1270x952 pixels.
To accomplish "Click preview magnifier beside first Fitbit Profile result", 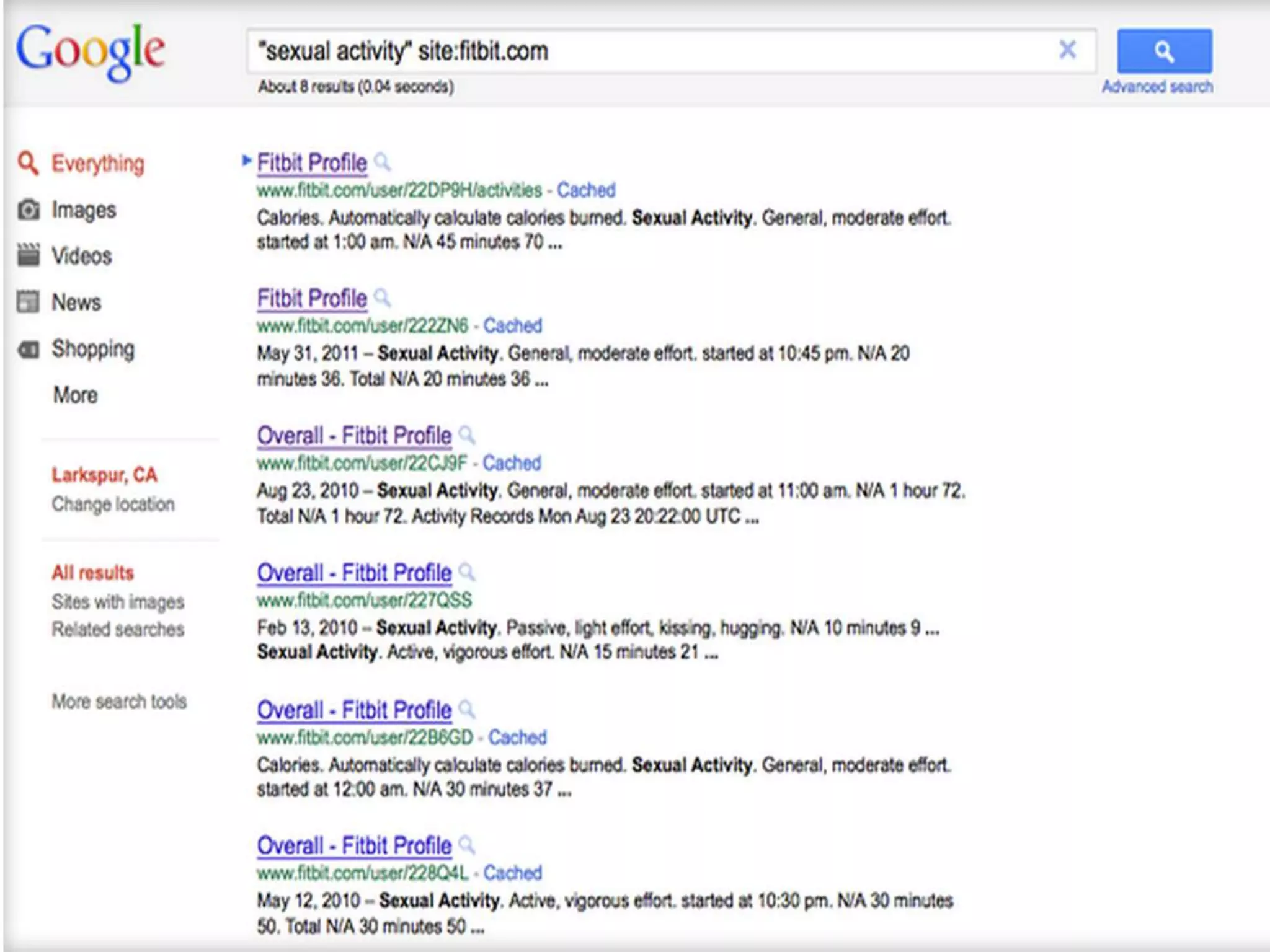I will pyautogui.click(x=383, y=162).
